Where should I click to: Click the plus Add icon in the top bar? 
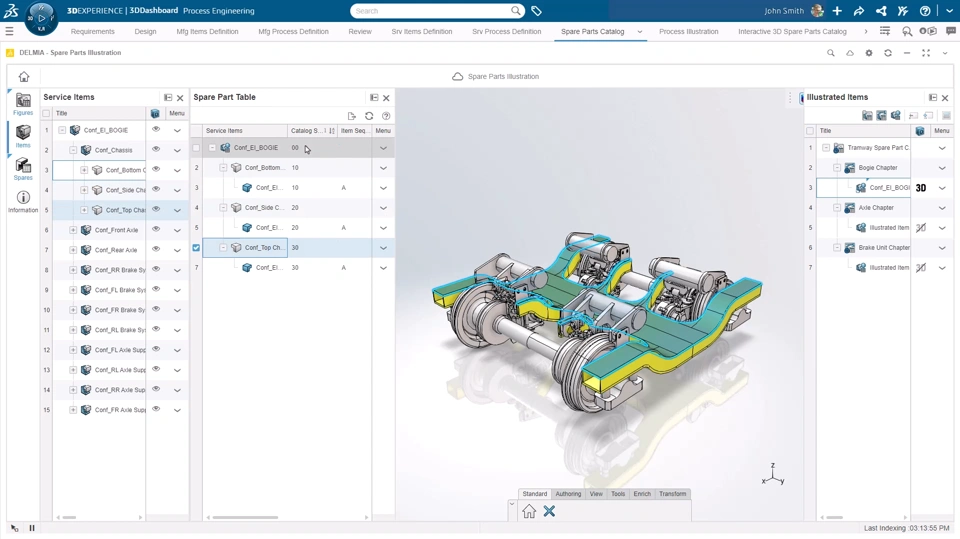coord(837,11)
